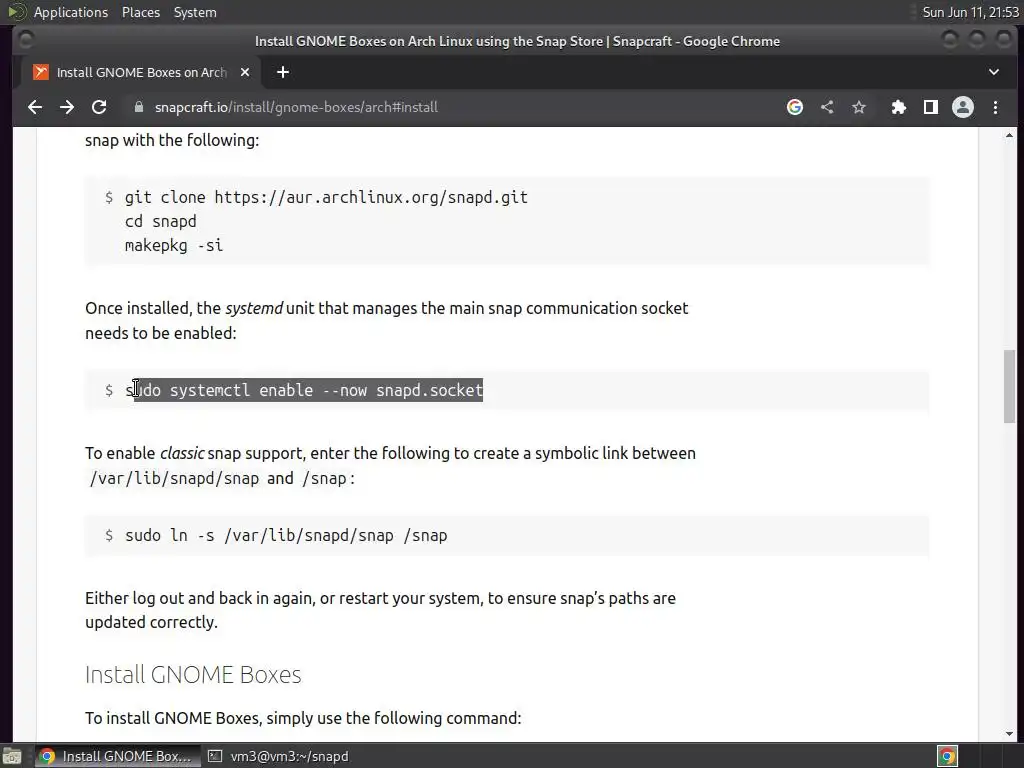The height and width of the screenshot is (768, 1024).
Task: Click the clock showing Sun Jun 11
Action: pos(970,12)
